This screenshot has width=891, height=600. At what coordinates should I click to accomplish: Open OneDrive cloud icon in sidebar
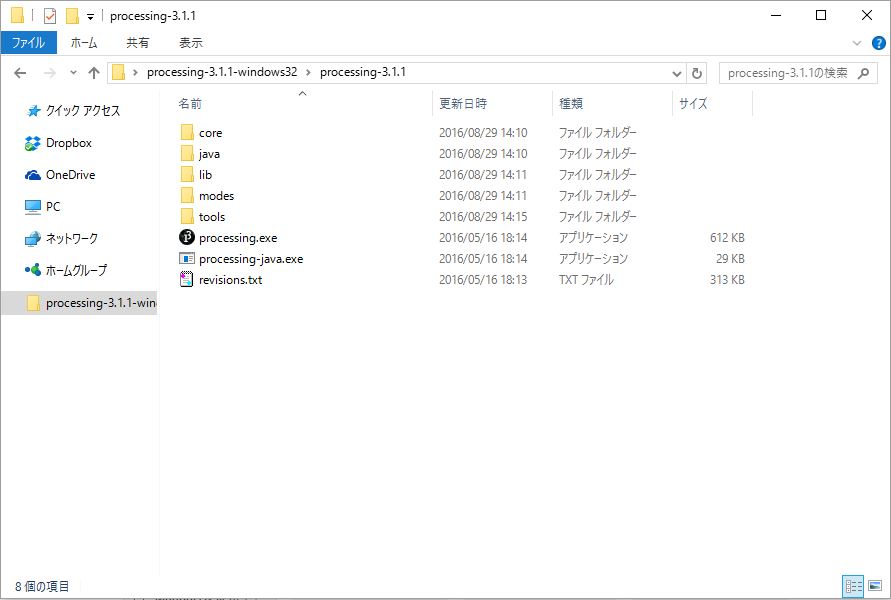point(33,175)
